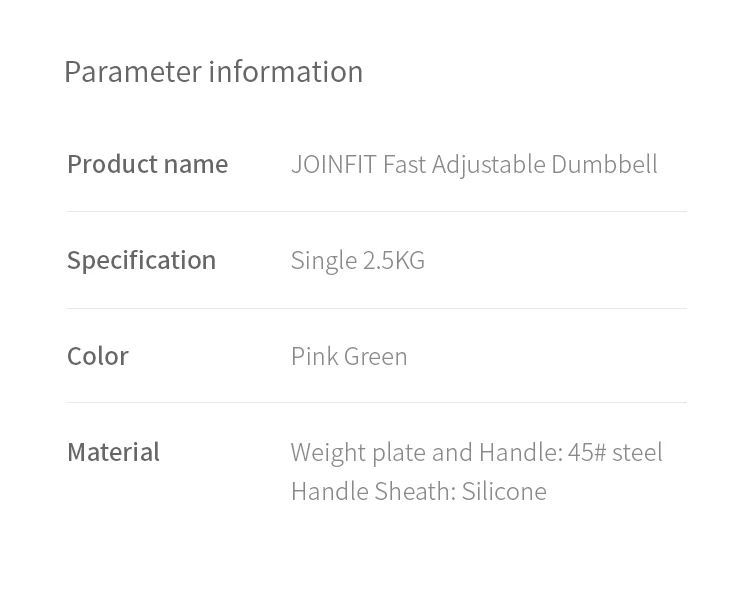This screenshot has width=750, height=592.
Task: Click the word Adjustable in product name
Action: [488, 166]
